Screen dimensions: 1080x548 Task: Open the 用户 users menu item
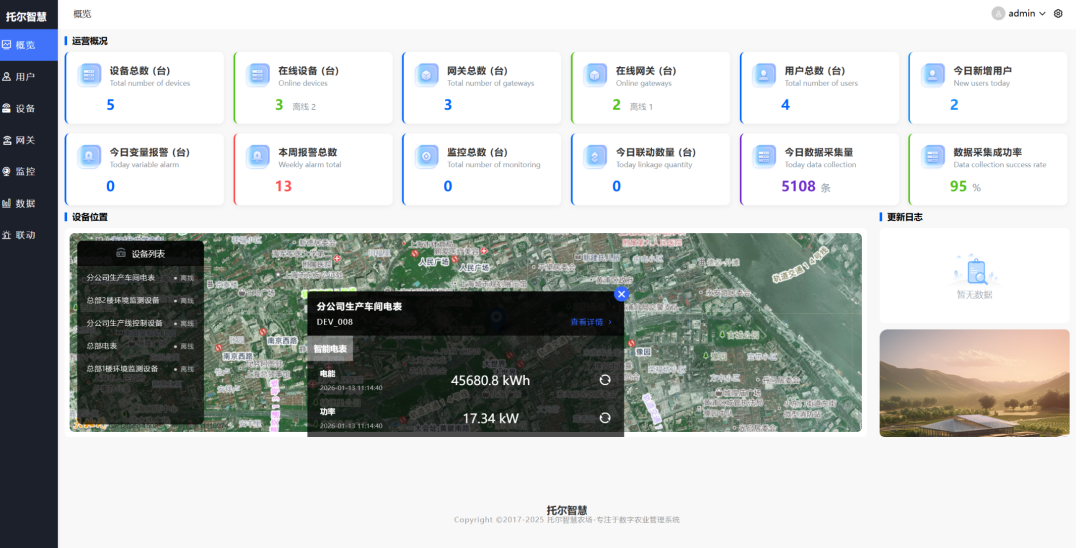coord(28,76)
